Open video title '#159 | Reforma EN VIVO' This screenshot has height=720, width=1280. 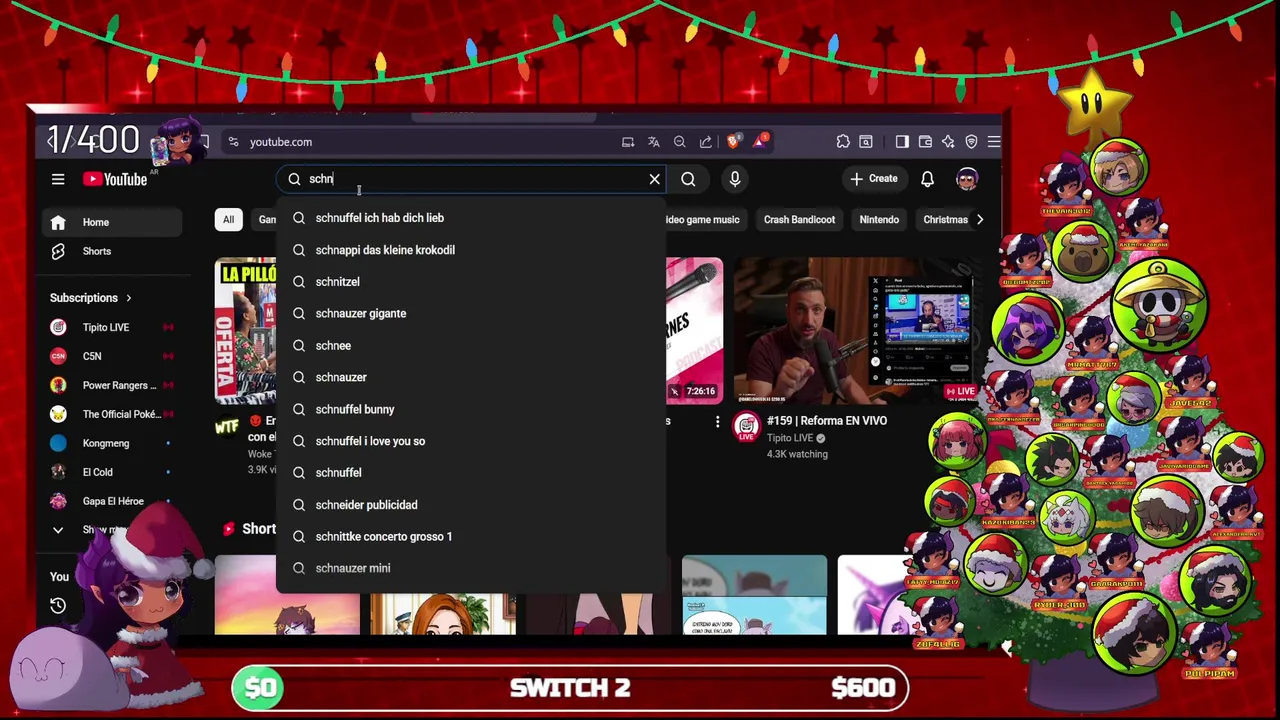click(x=827, y=421)
